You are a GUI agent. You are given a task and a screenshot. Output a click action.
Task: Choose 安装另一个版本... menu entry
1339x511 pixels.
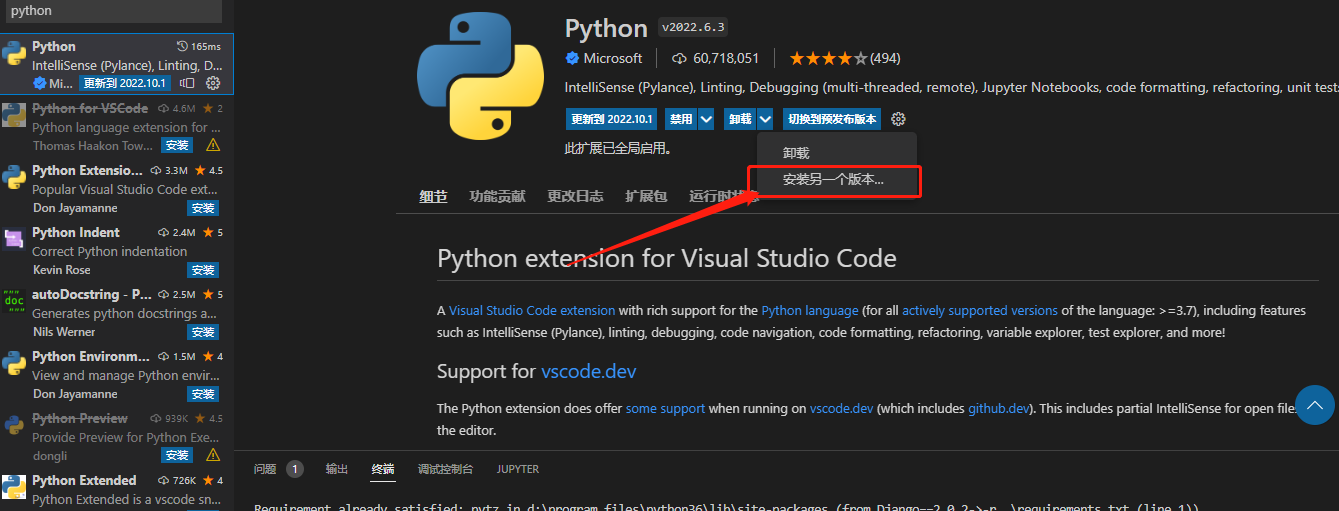[834, 181]
